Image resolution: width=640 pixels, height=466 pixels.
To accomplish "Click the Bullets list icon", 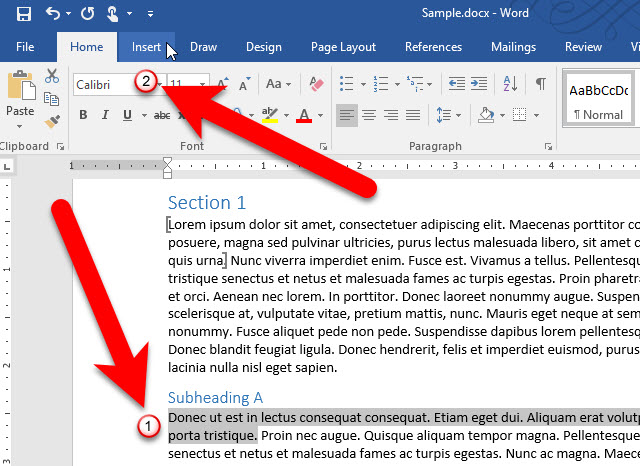I will click(347, 84).
